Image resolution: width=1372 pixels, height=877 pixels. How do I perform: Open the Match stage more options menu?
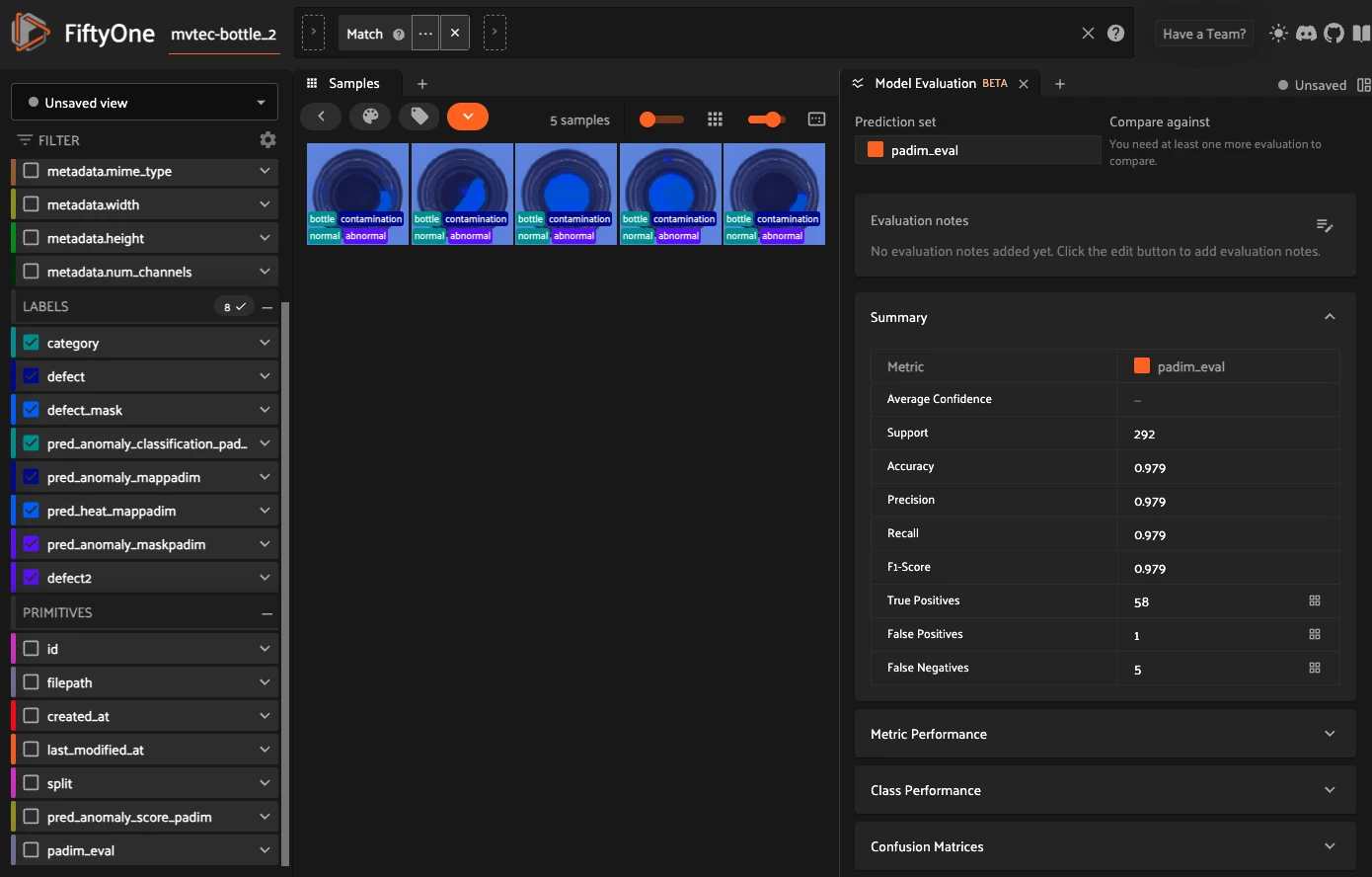pos(425,33)
